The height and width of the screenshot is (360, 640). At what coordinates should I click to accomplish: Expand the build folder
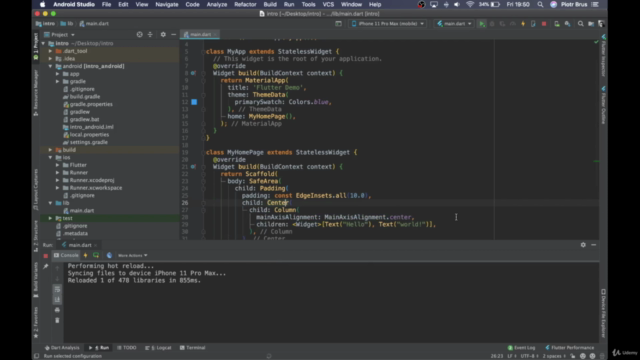(x=50, y=150)
